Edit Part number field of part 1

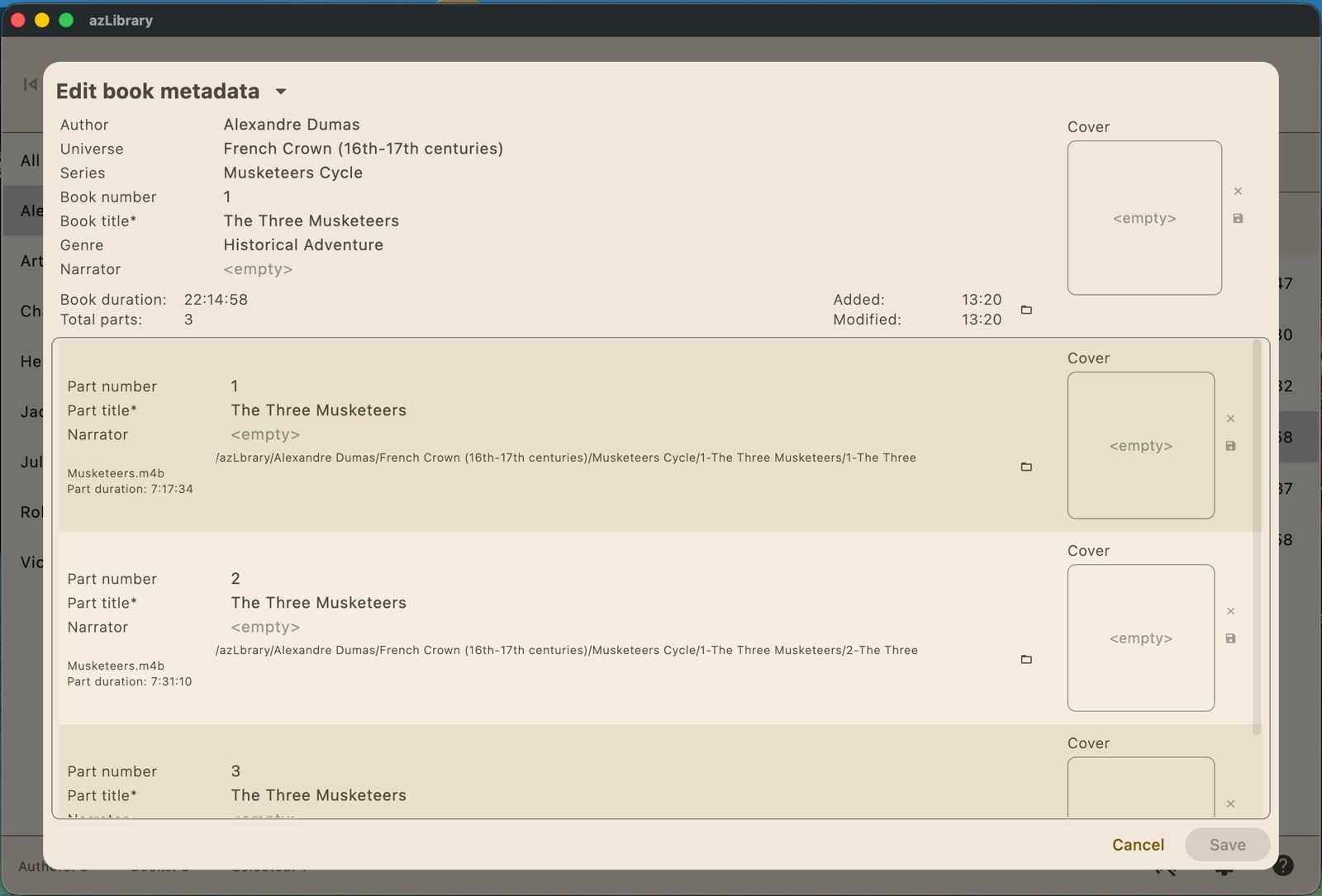point(235,386)
